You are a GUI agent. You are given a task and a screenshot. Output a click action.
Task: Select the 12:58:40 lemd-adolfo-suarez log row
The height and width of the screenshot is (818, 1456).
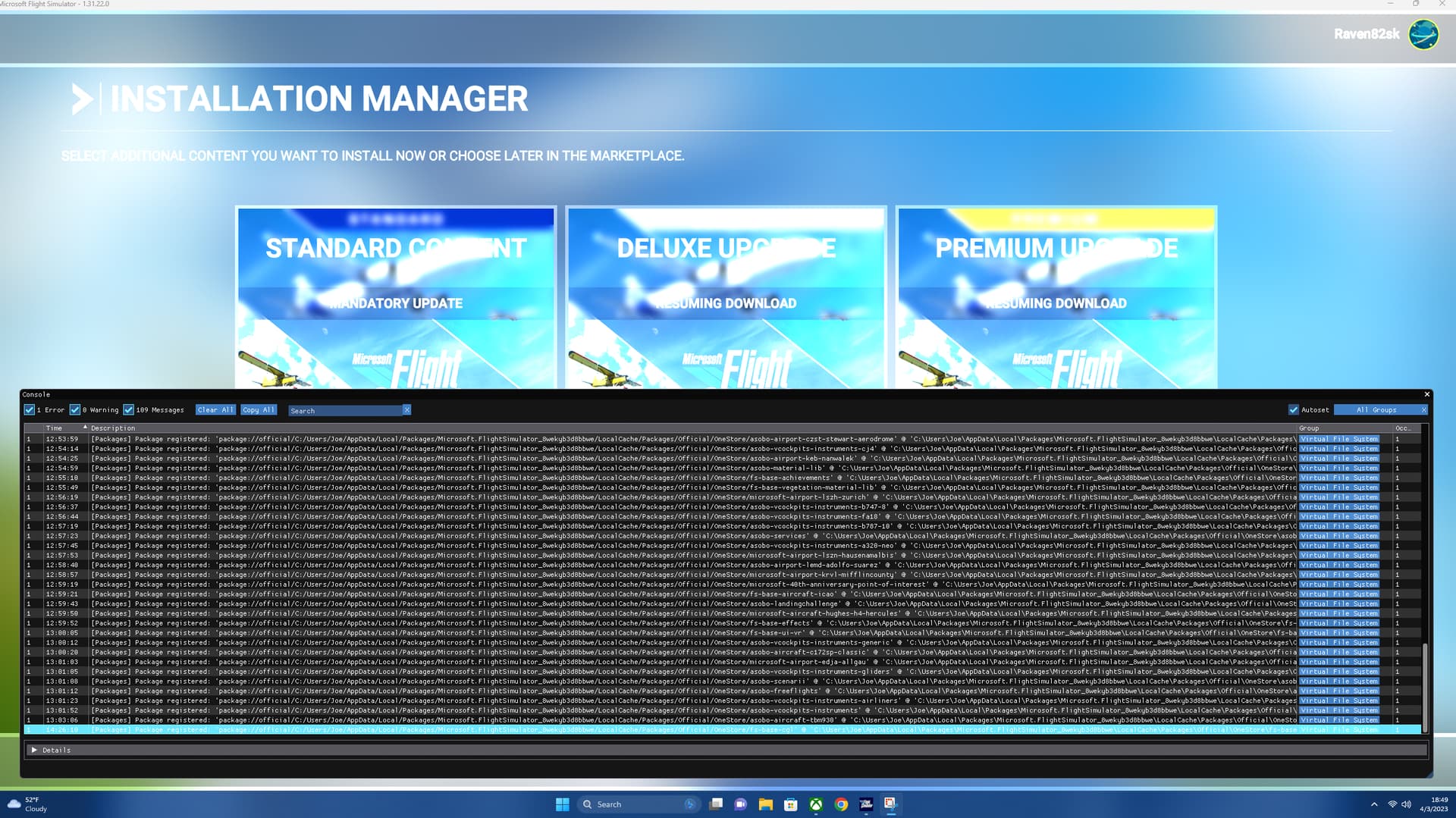coord(723,565)
